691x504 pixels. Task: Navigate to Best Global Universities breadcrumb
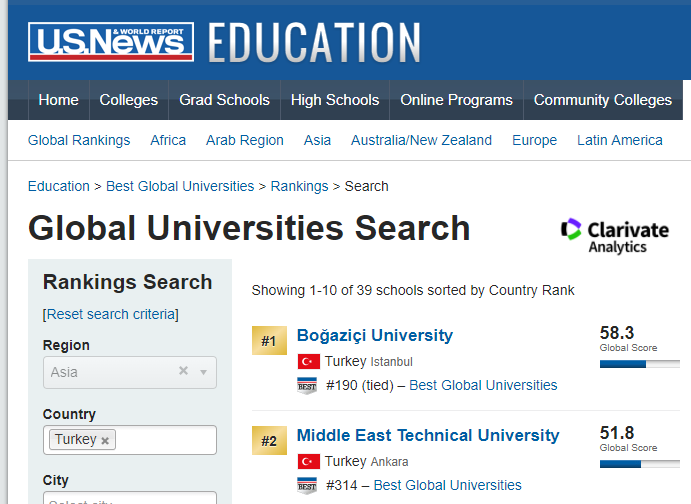tap(180, 186)
